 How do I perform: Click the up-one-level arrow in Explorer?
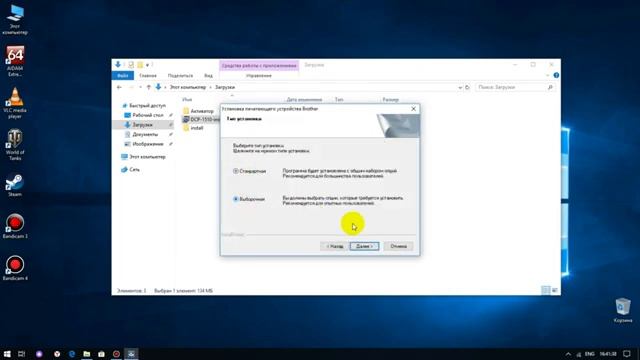pos(149,87)
